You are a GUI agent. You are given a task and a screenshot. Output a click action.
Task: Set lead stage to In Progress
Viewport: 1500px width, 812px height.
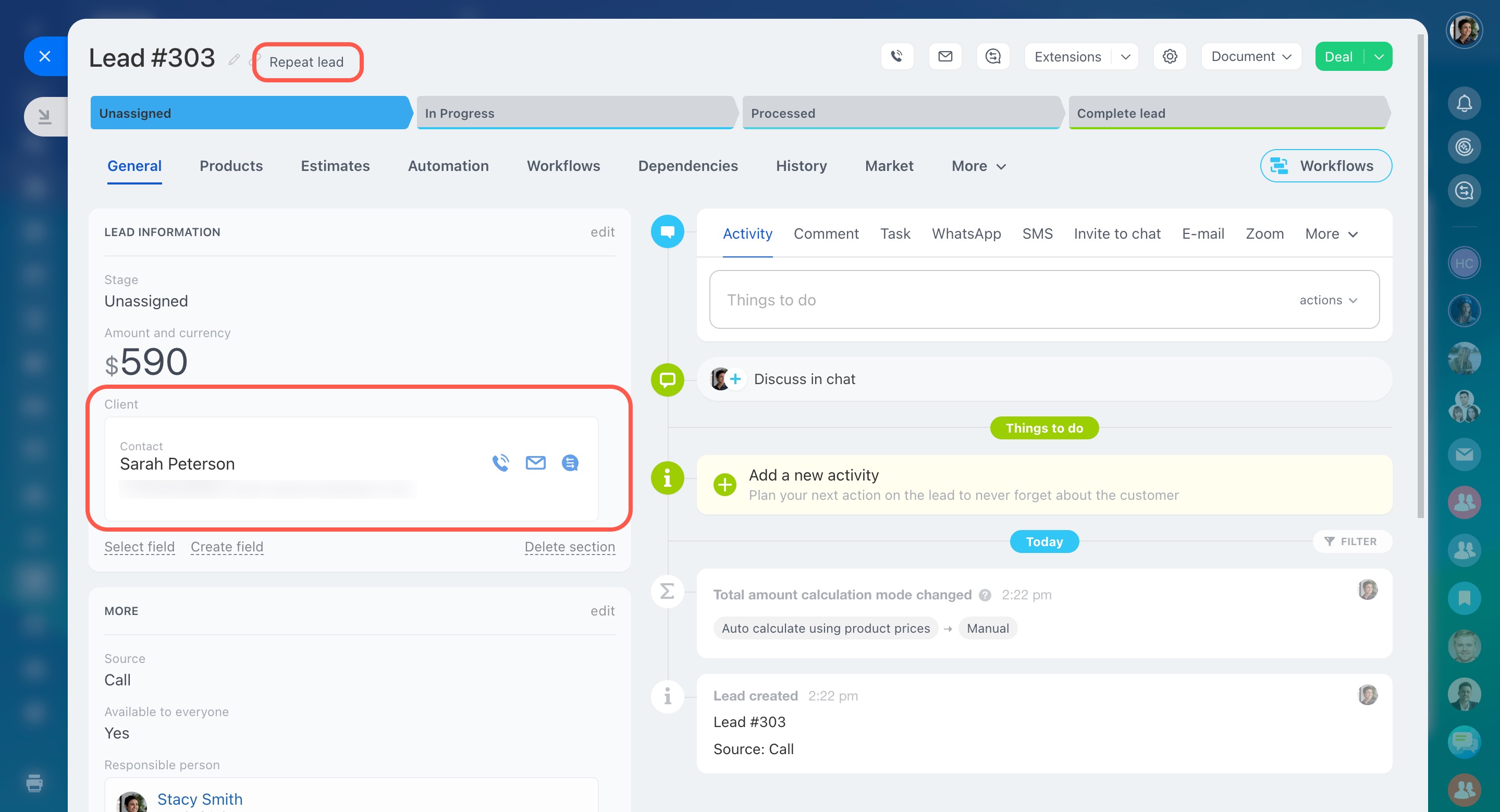click(x=575, y=113)
